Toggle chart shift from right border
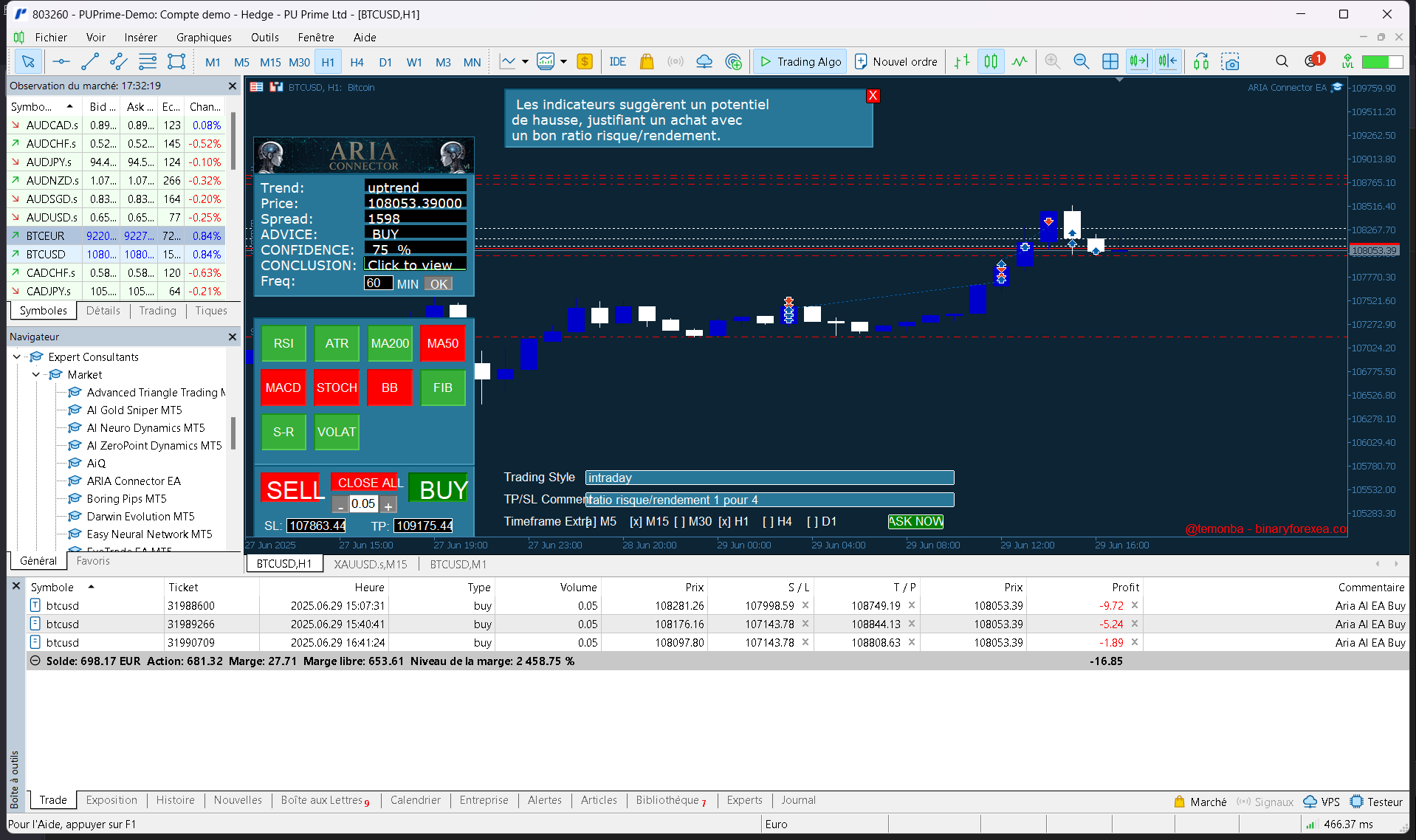 tap(1167, 62)
